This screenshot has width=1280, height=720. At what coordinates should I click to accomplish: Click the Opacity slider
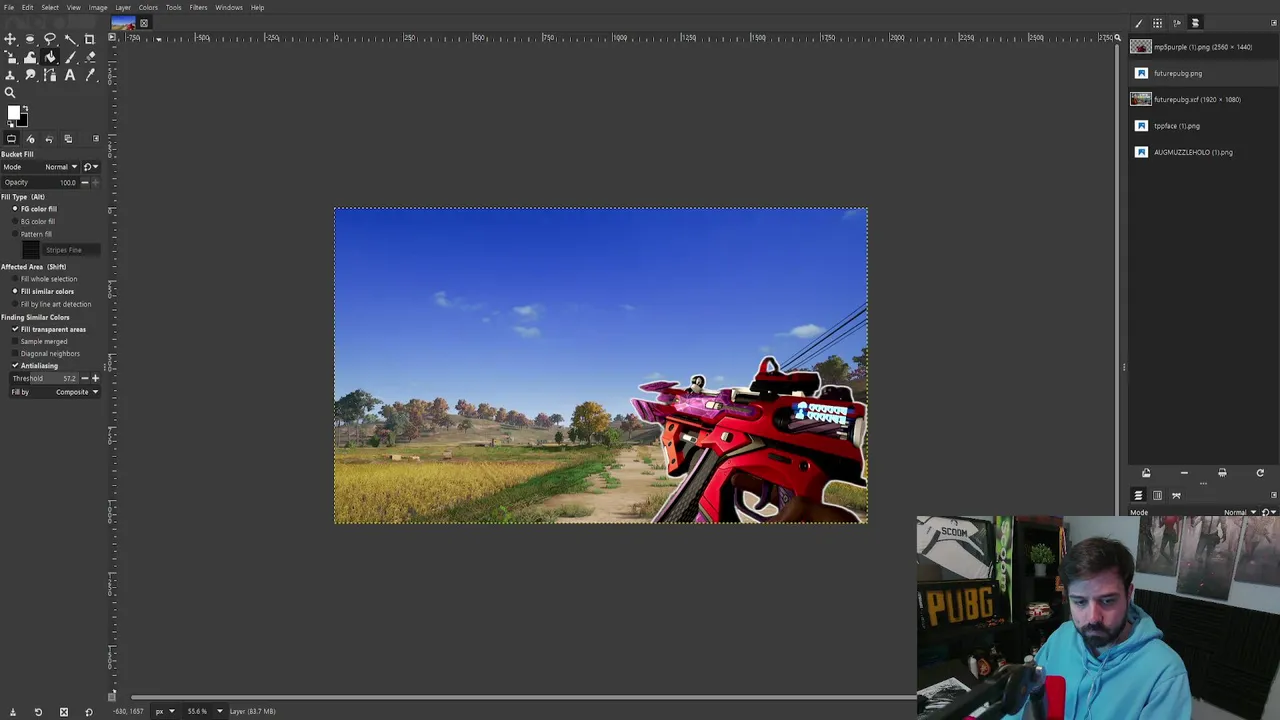pos(40,182)
